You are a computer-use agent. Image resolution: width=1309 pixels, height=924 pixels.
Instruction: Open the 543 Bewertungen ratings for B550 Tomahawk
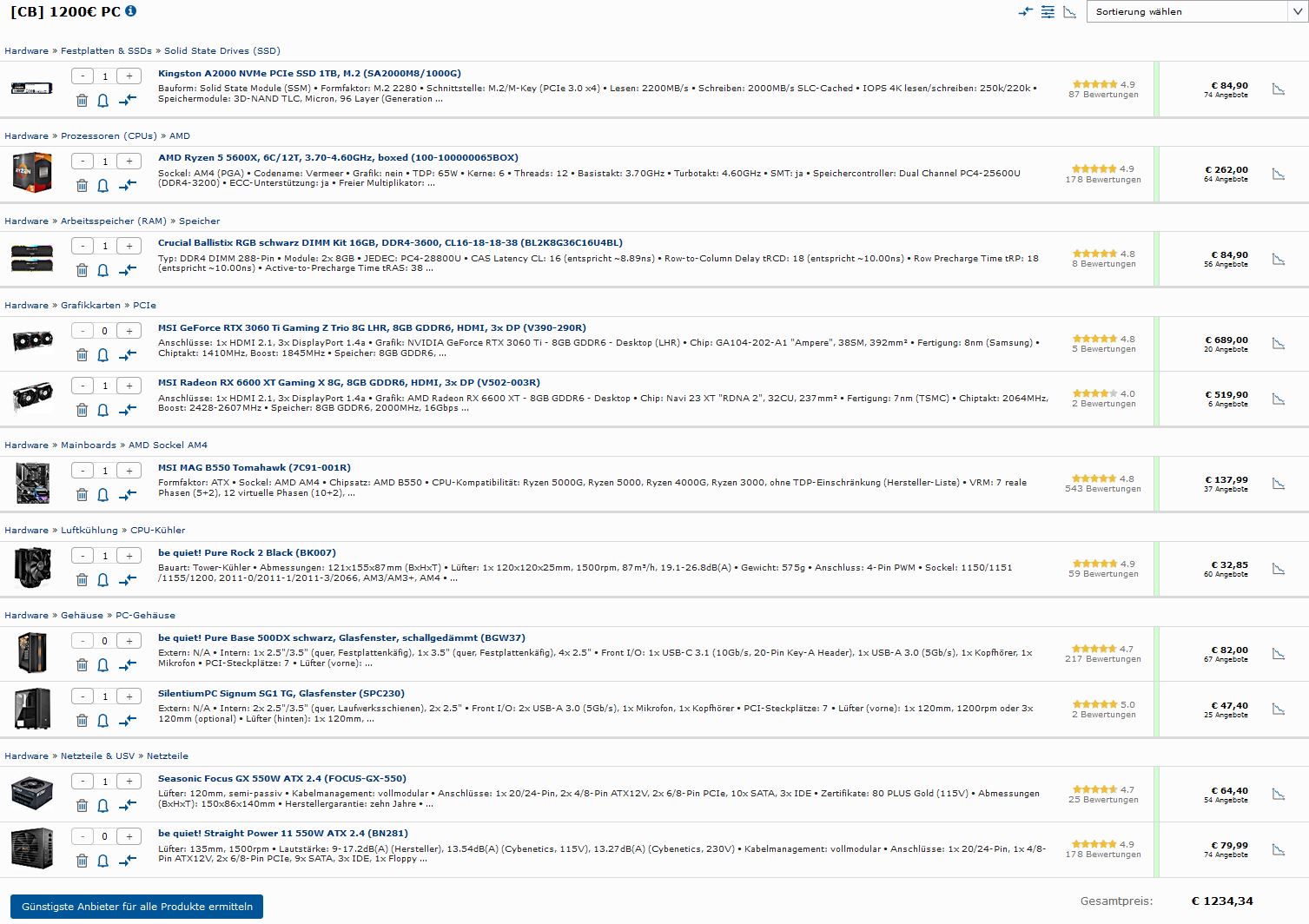click(x=1103, y=489)
